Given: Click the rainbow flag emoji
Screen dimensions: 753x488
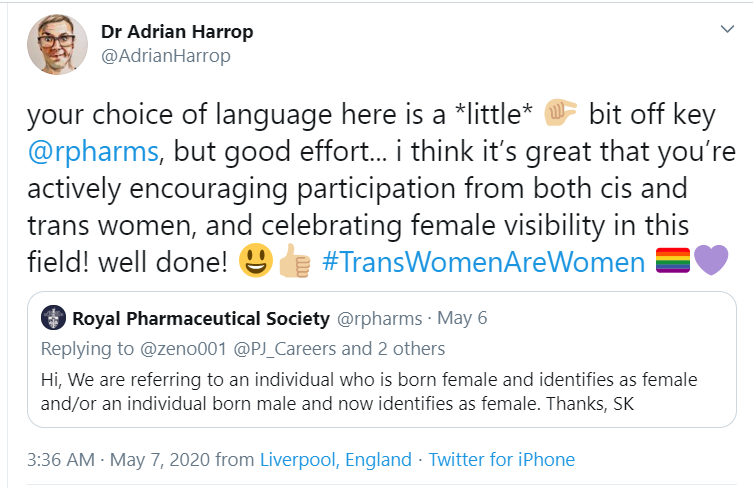Looking at the screenshot, I should pyautogui.click(x=673, y=260).
